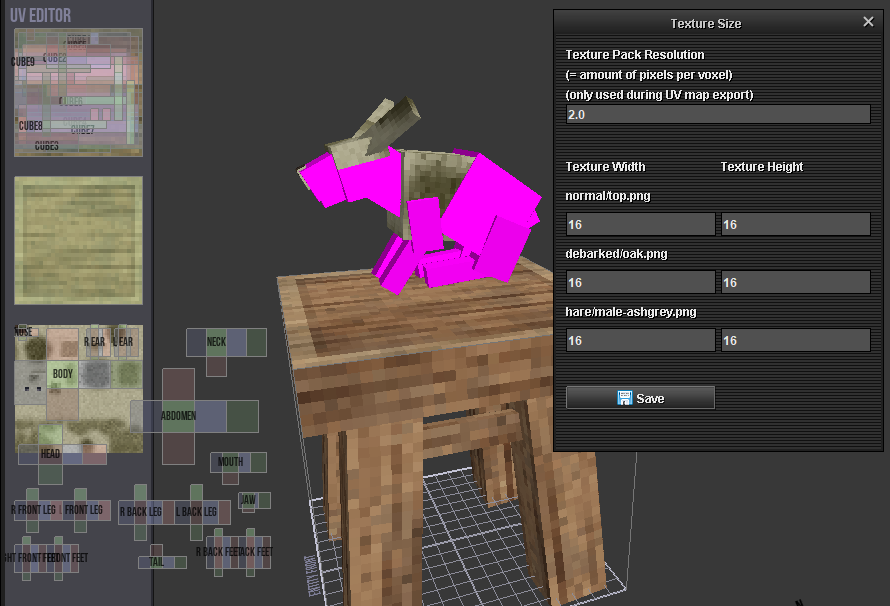
Task: Close the Texture Size dialog
Action: (x=868, y=22)
